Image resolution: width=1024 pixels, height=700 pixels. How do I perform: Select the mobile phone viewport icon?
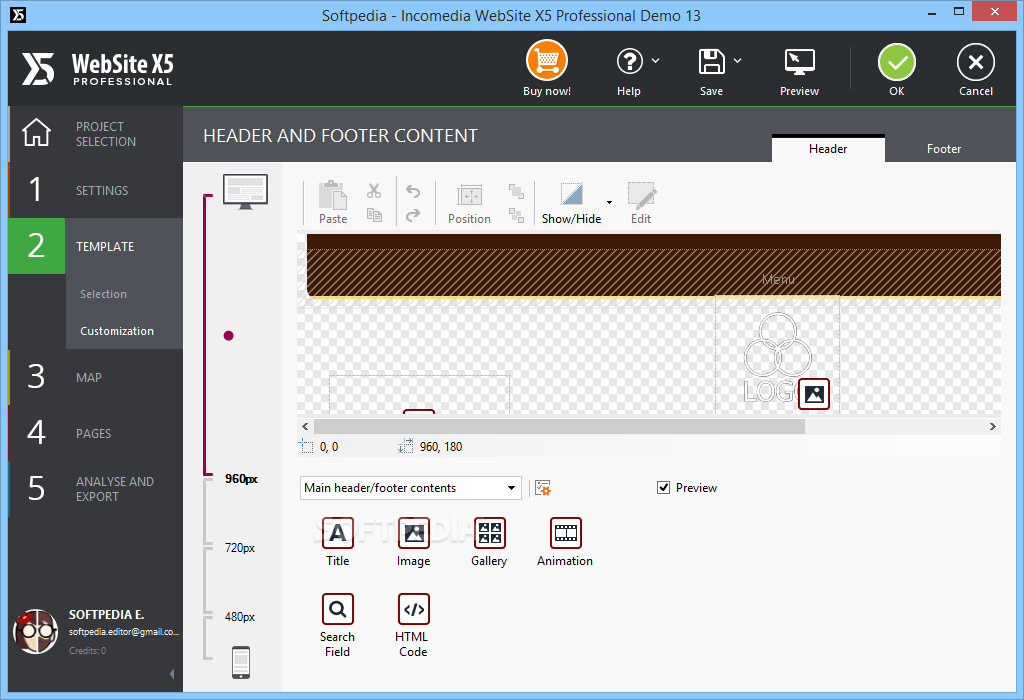[x=241, y=662]
